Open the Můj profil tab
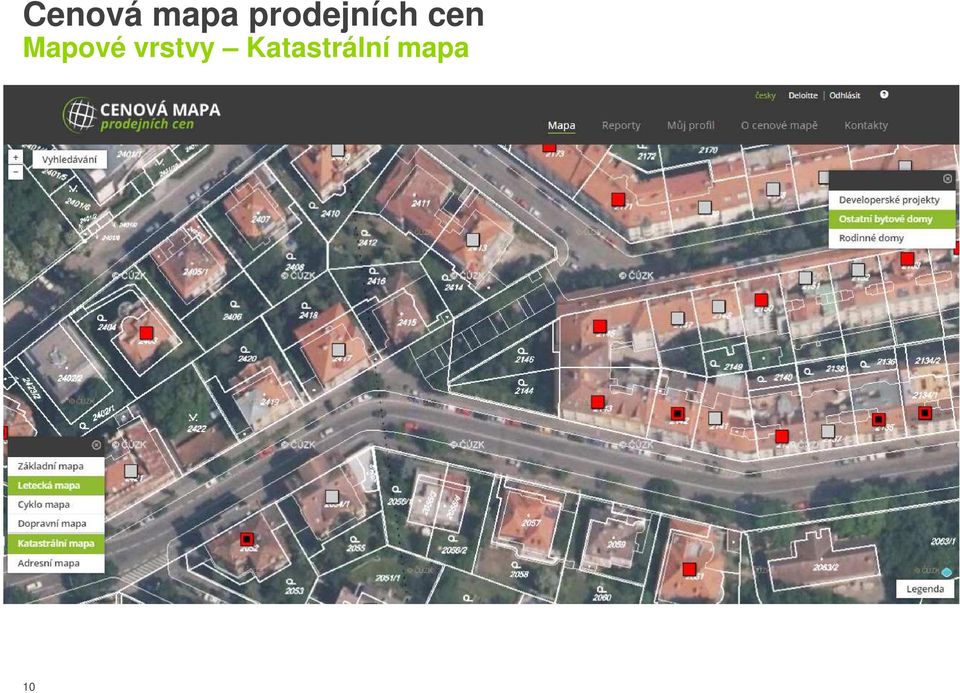960x693 pixels. coord(691,125)
